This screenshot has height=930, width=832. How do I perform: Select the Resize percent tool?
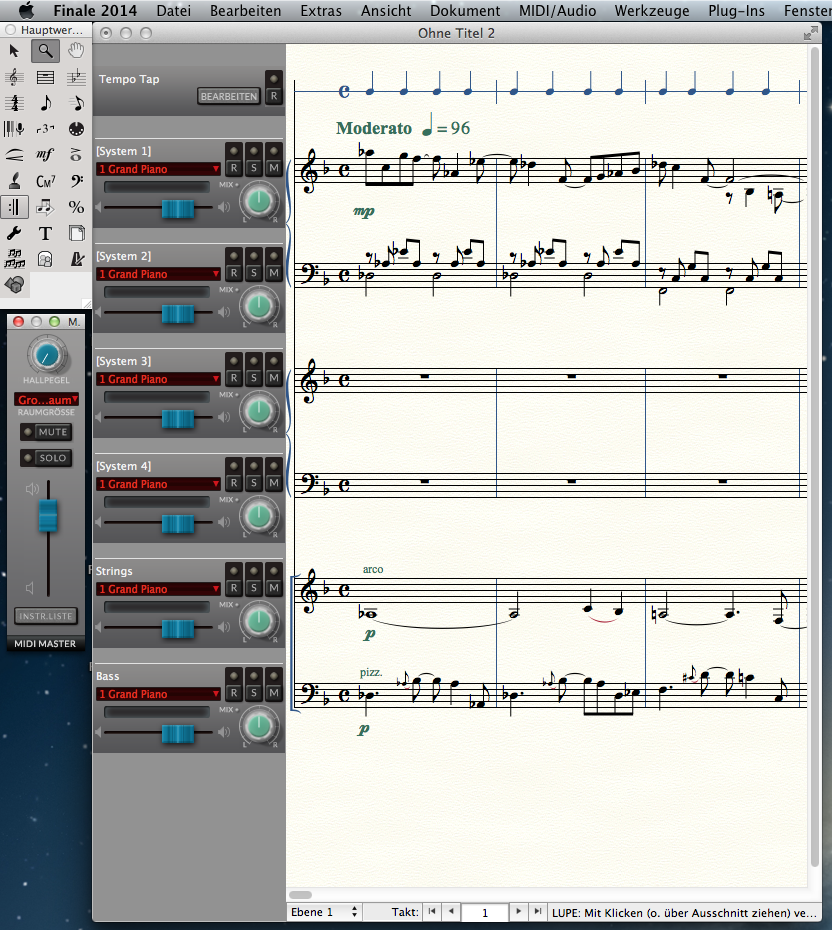(76, 207)
